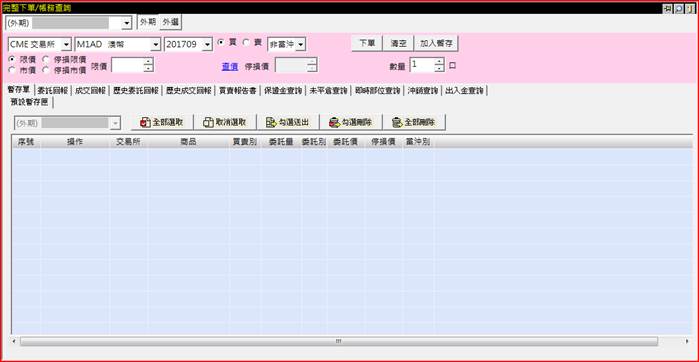Click the pin icon in the title bar

(668, 8)
